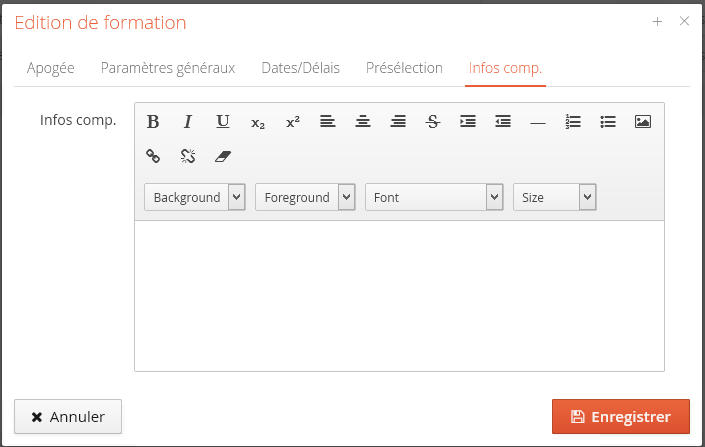Screen dimensions: 705x447
Task: Click the Enregistrer button
Action: (620, 417)
